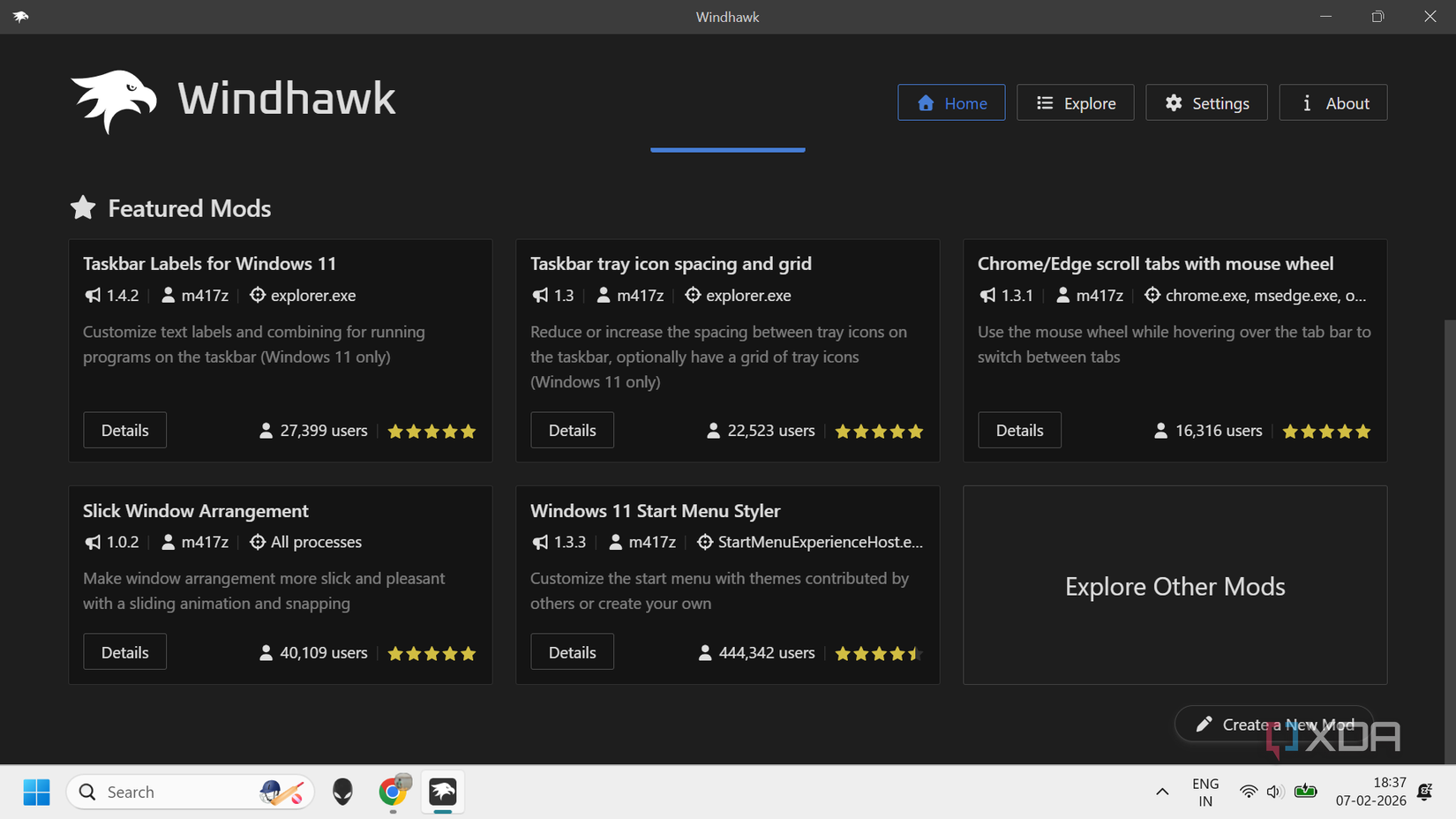Click the Taskbar Labels for Windows 11 title

click(209, 263)
